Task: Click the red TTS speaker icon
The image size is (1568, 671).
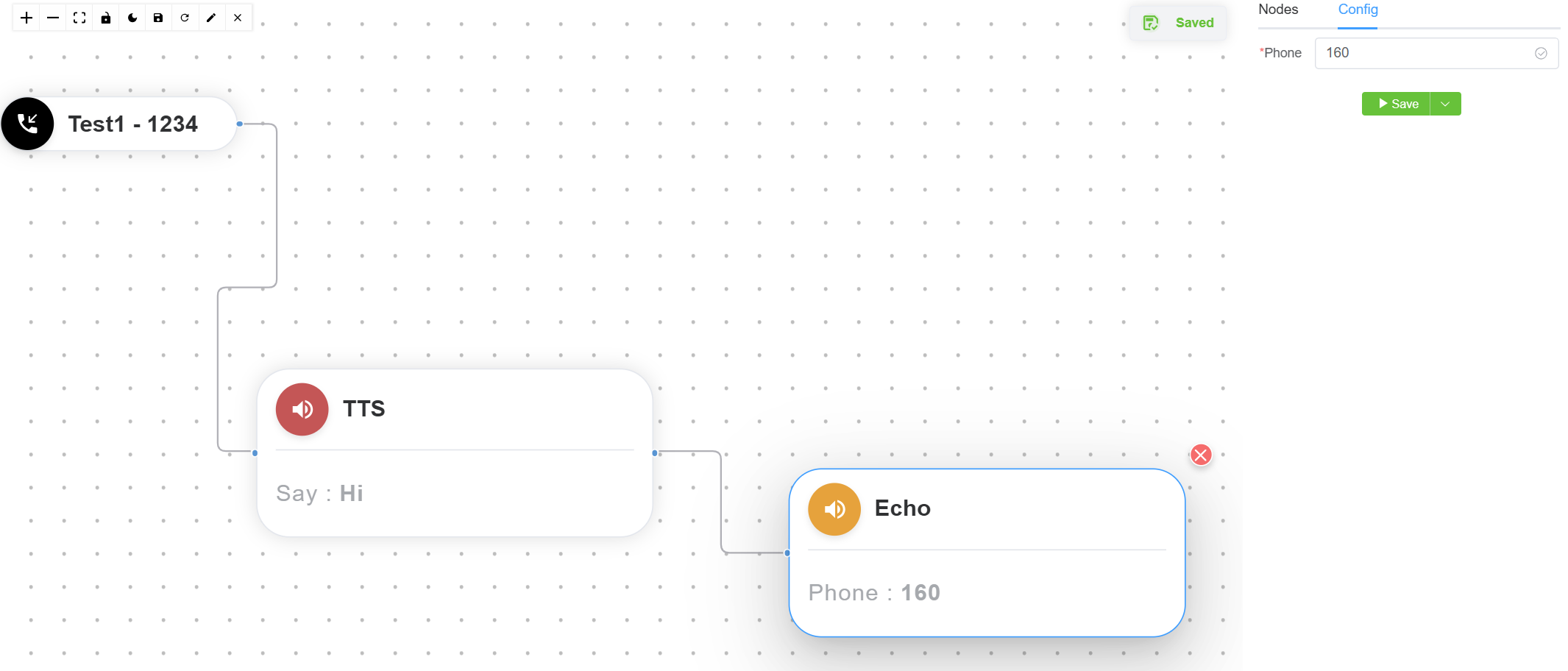Action: (x=302, y=409)
